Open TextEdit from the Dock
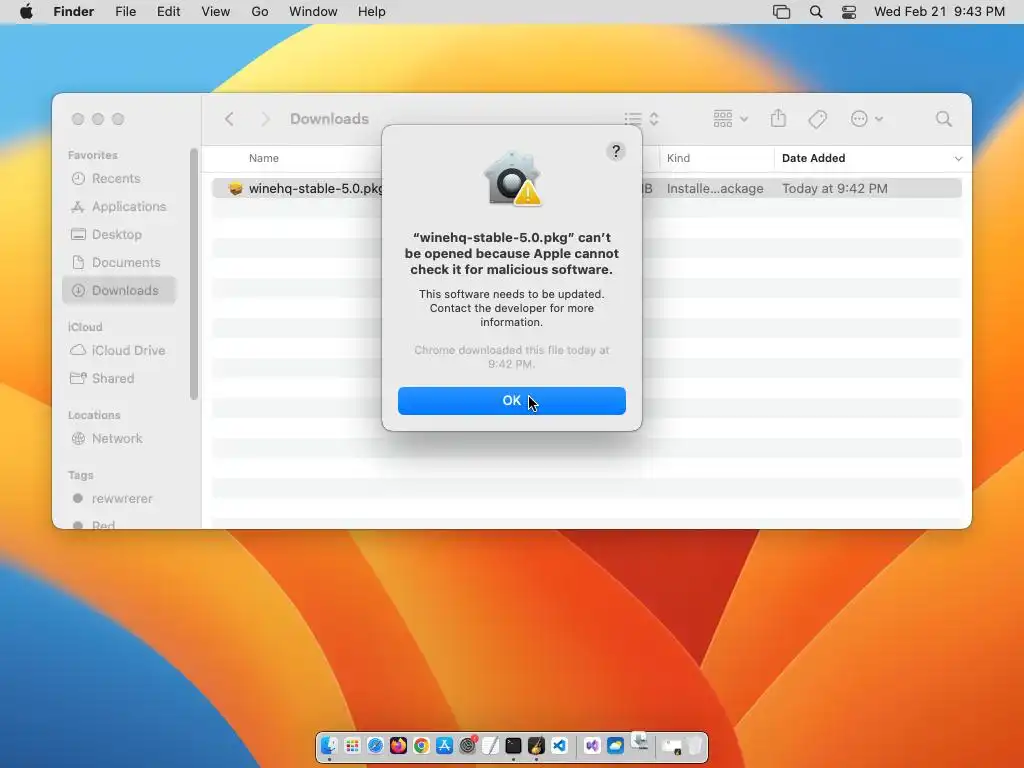1024x768 pixels. pyautogui.click(x=490, y=745)
